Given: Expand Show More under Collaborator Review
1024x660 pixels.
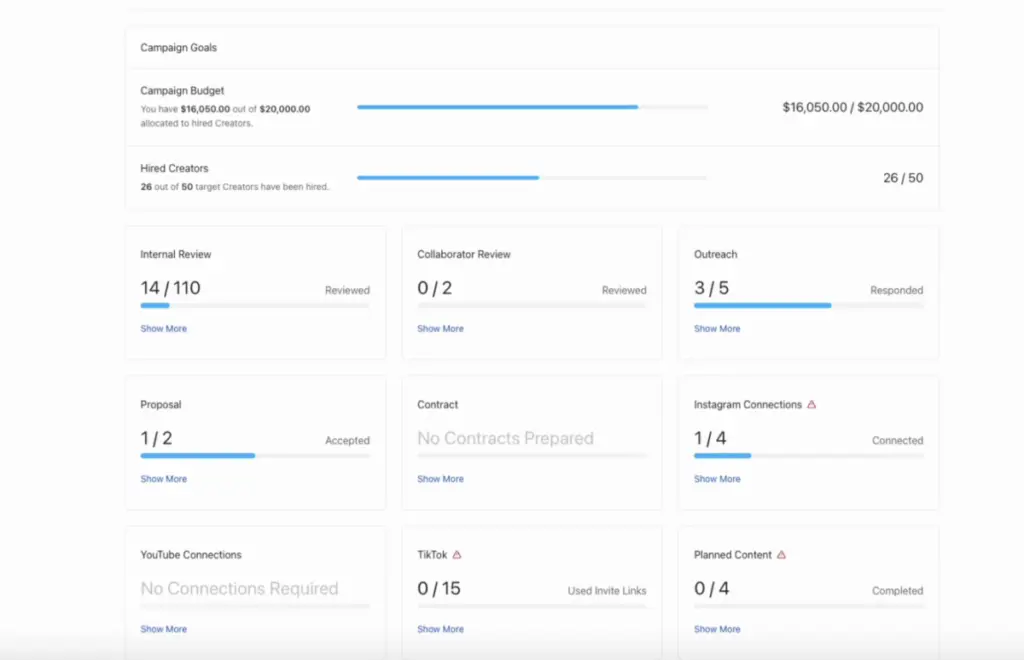Looking at the screenshot, I should point(440,329).
